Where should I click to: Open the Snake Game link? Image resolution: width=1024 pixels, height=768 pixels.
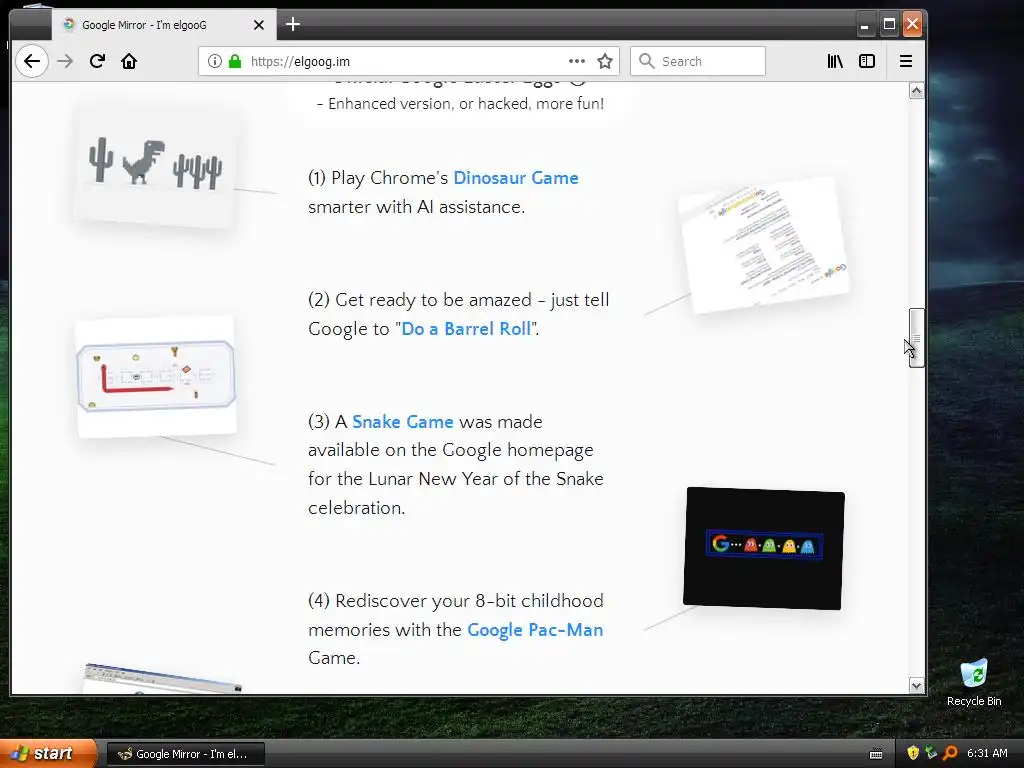pyautogui.click(x=402, y=422)
